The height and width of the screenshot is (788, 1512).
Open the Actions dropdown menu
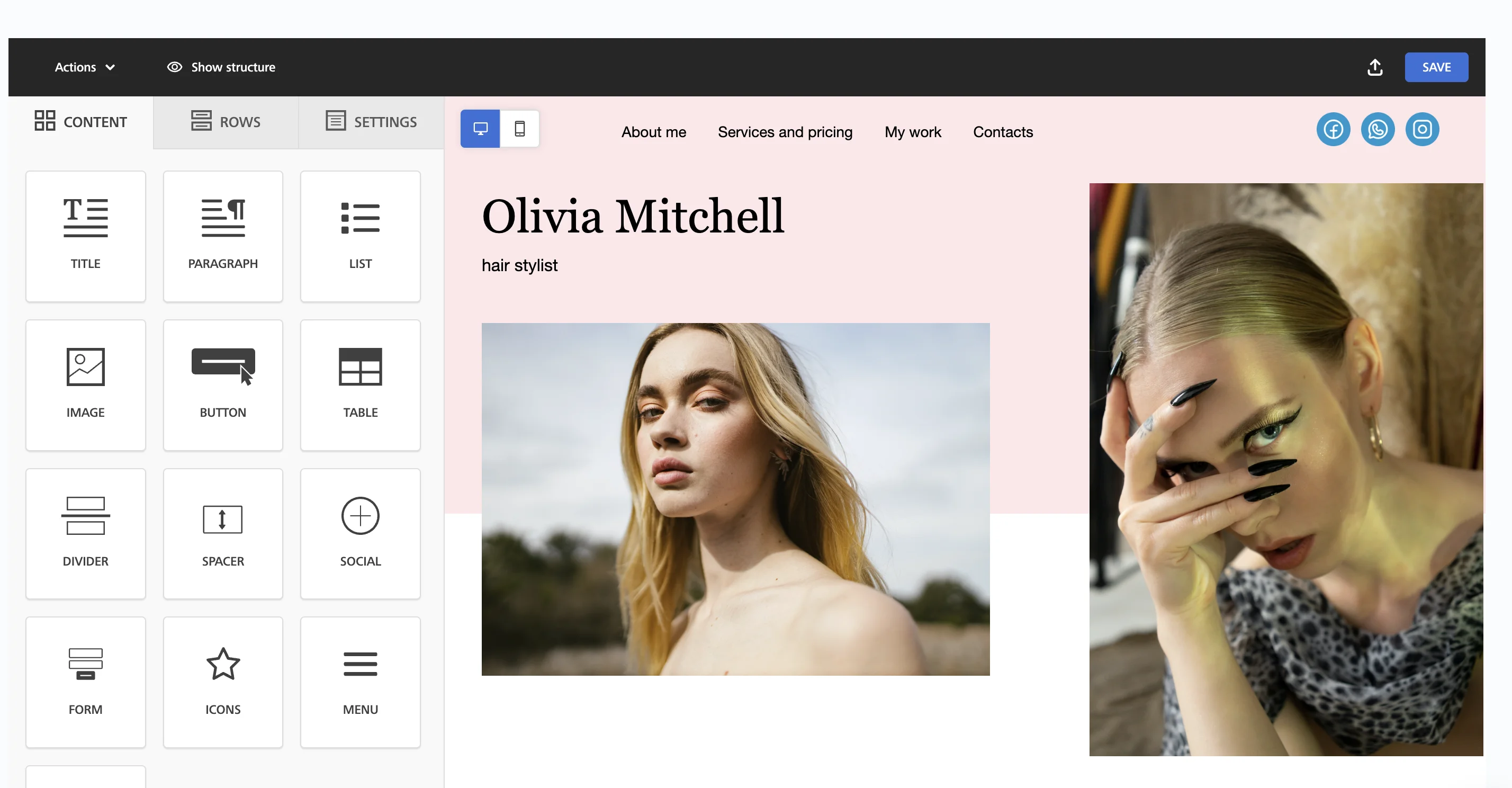coord(85,67)
